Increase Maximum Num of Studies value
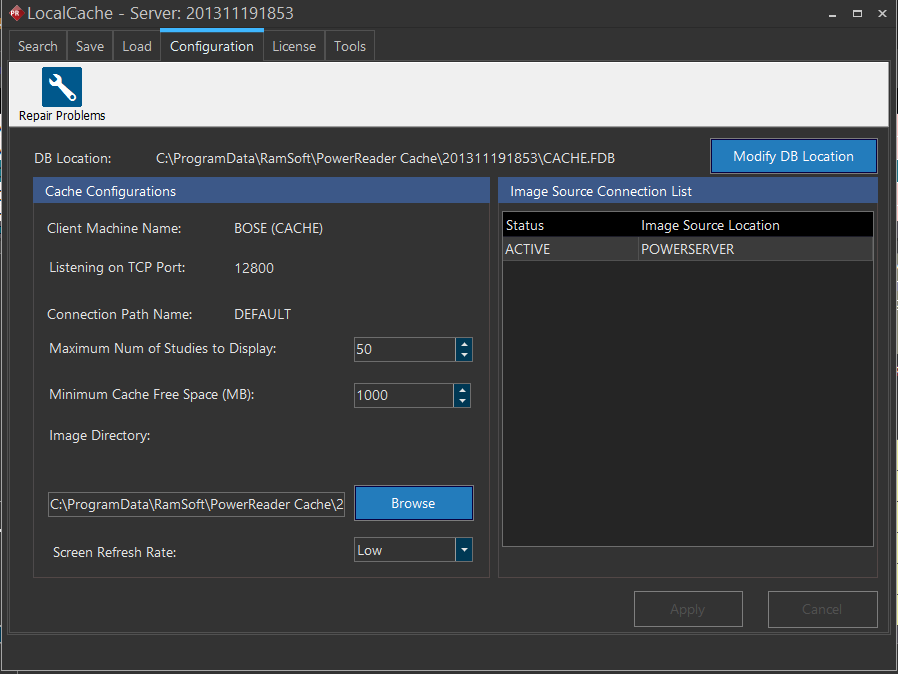Viewport: 898px width, 674px height. tap(463, 344)
